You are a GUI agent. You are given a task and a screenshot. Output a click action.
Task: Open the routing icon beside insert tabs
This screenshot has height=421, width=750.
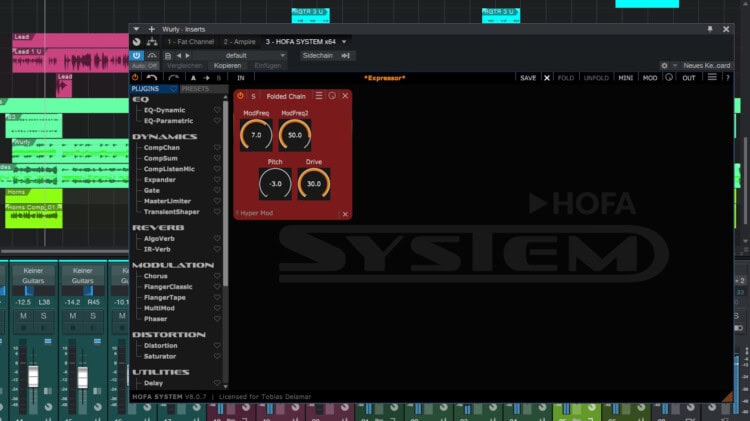152,42
